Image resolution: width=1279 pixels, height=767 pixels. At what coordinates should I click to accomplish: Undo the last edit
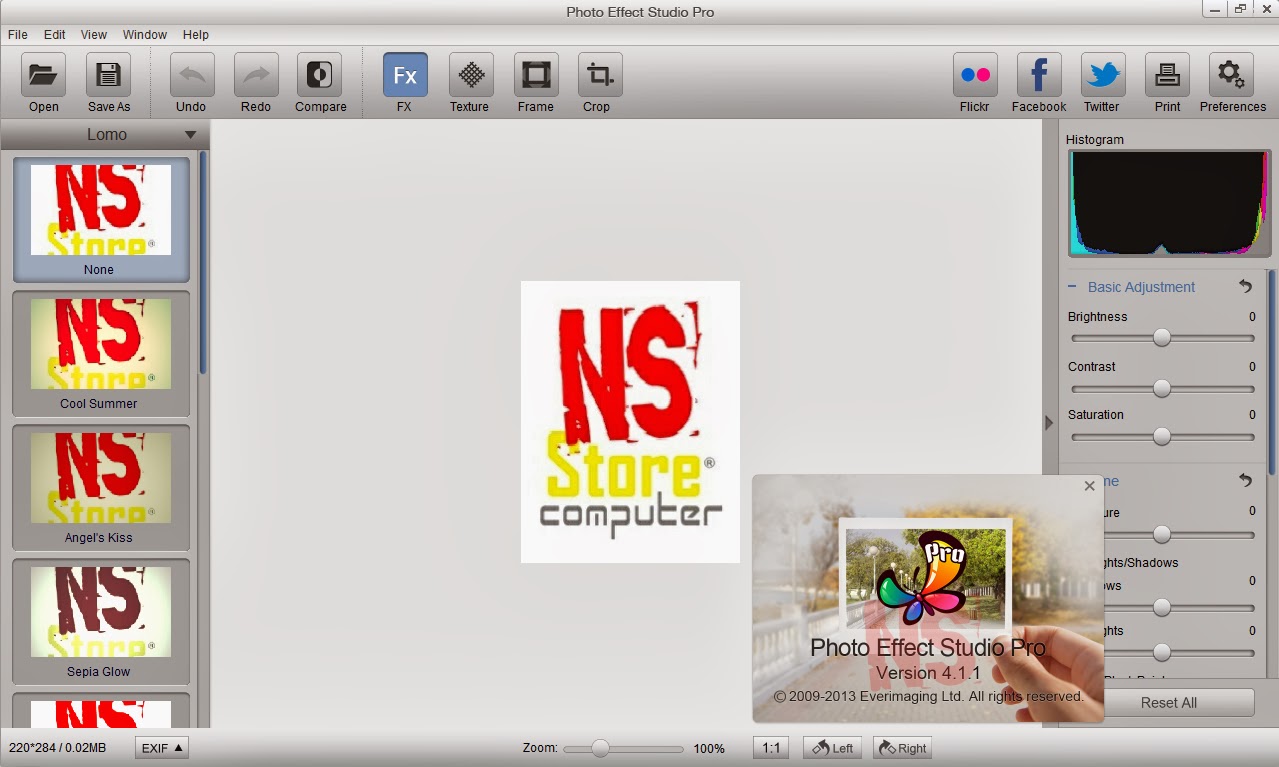[191, 75]
